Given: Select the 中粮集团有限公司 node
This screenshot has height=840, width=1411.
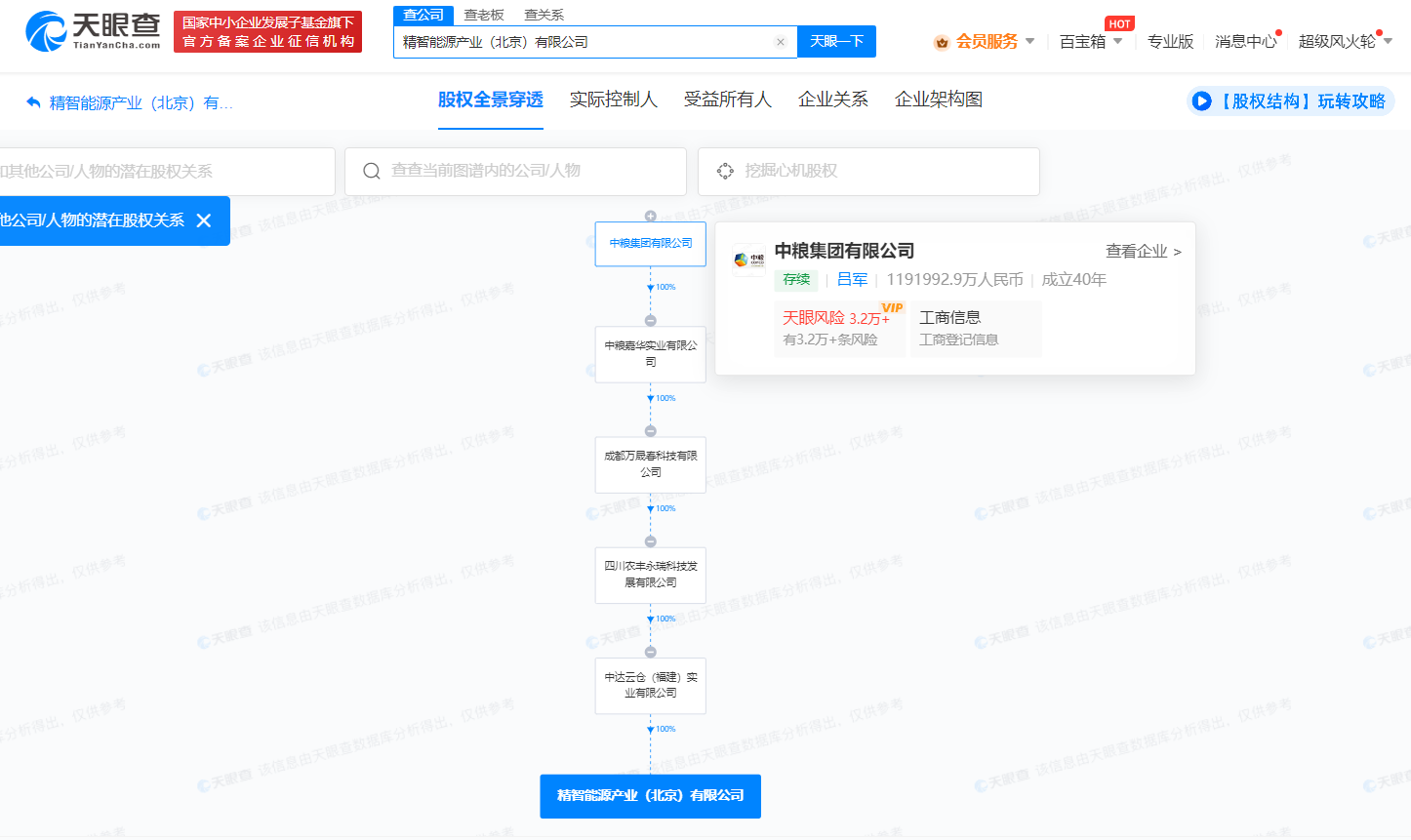Looking at the screenshot, I should point(651,244).
